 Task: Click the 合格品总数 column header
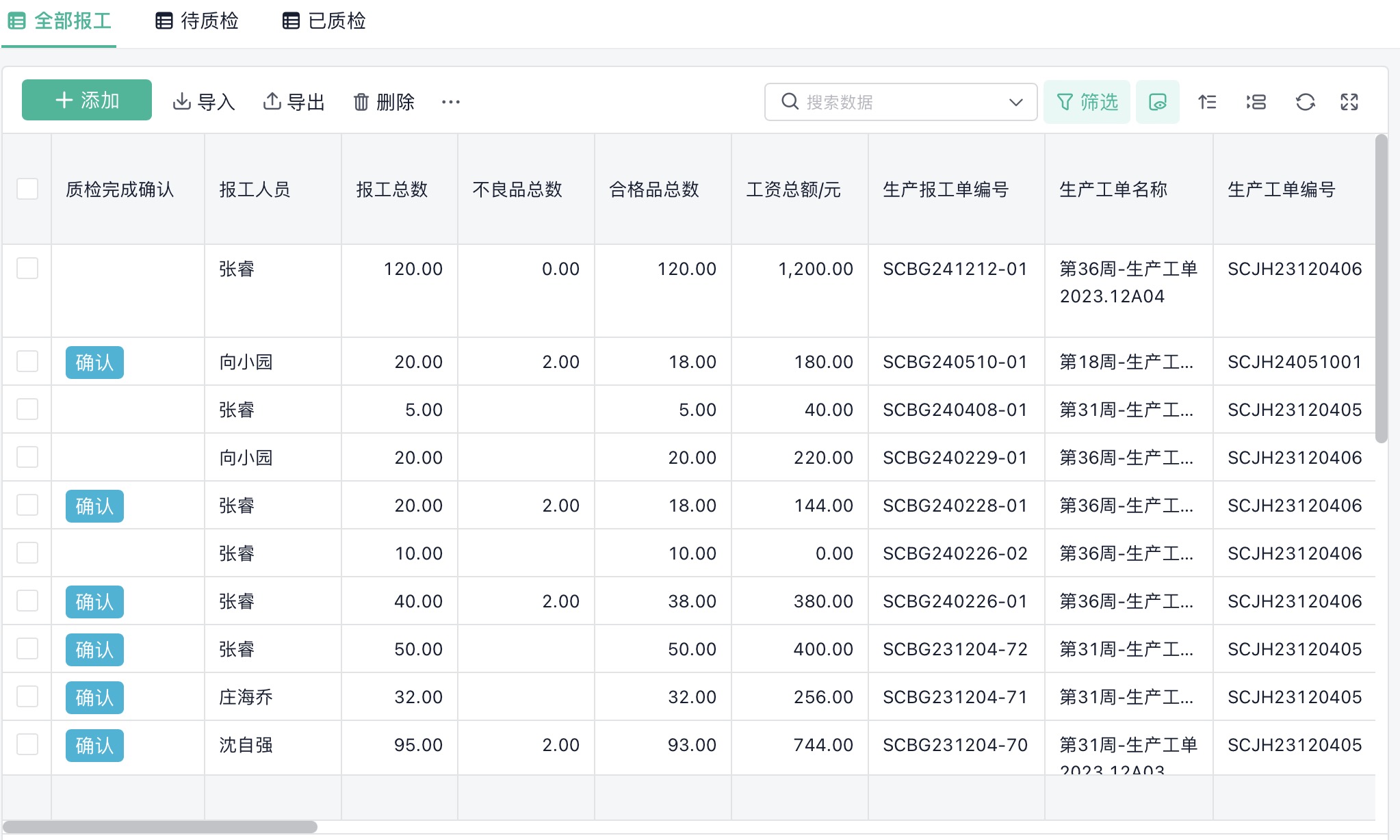point(663,189)
